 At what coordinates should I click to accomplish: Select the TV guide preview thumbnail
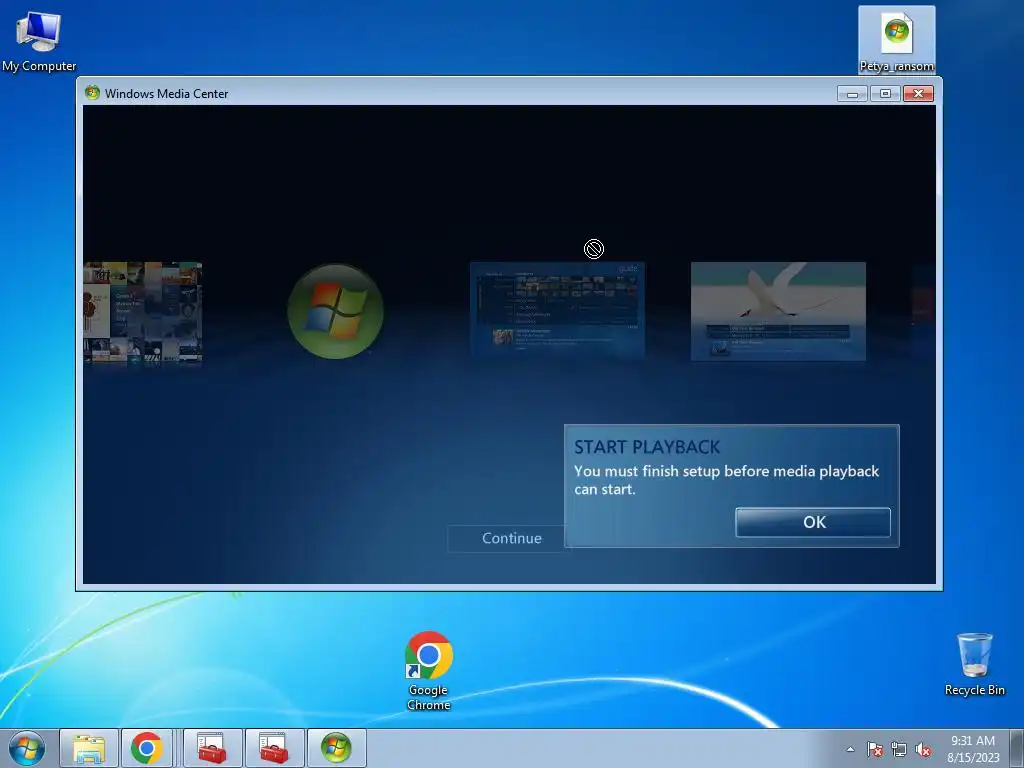click(x=557, y=310)
